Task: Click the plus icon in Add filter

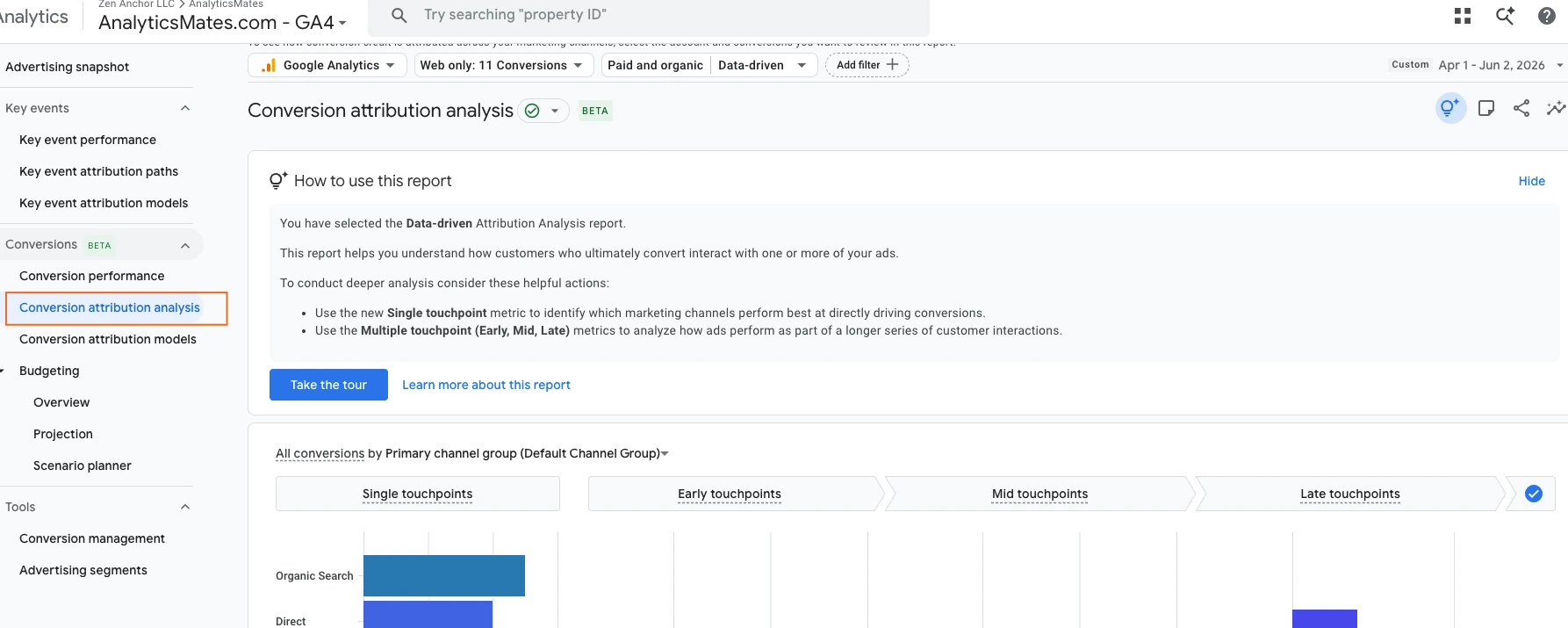Action: 892,64
